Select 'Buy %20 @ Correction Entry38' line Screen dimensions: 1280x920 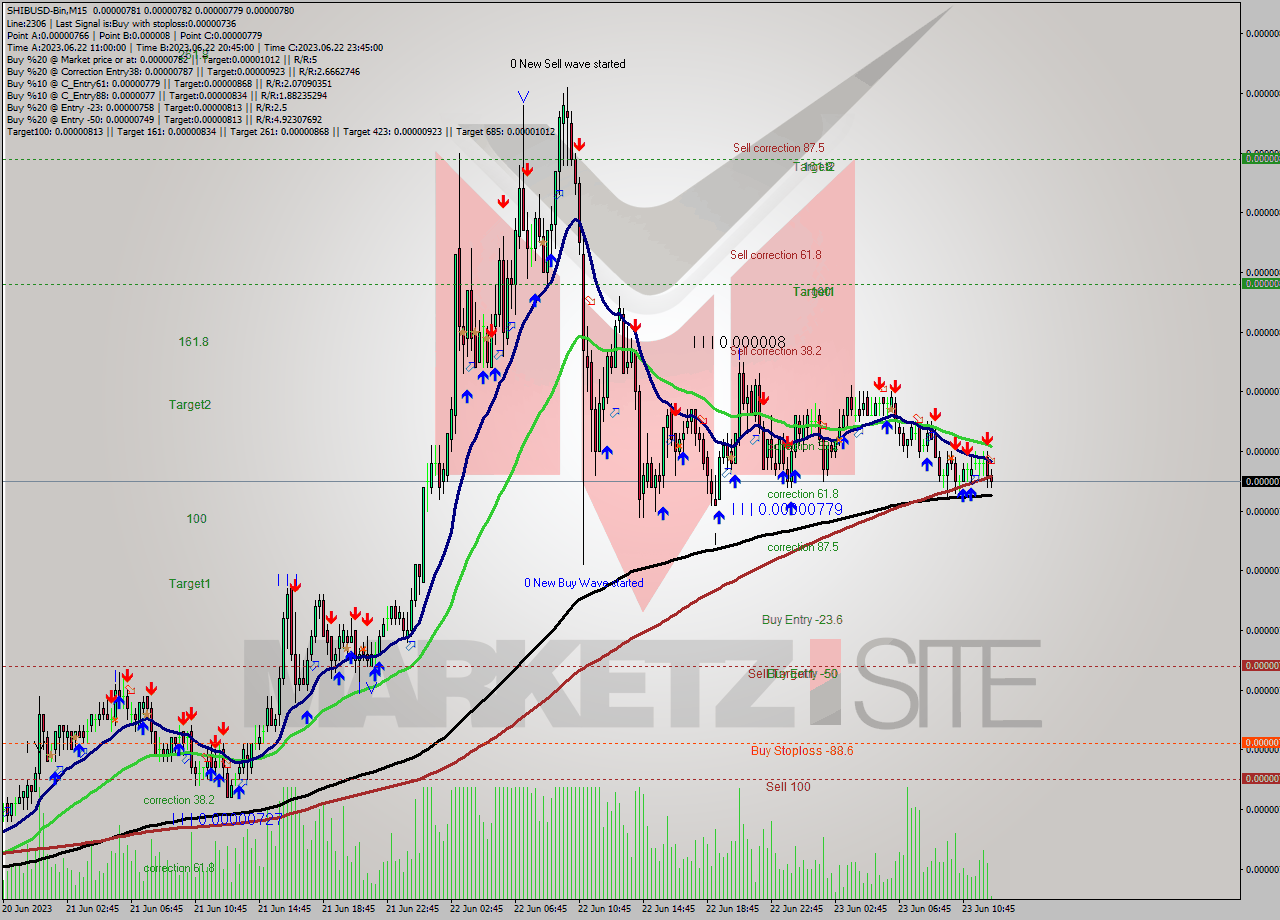pos(183,71)
